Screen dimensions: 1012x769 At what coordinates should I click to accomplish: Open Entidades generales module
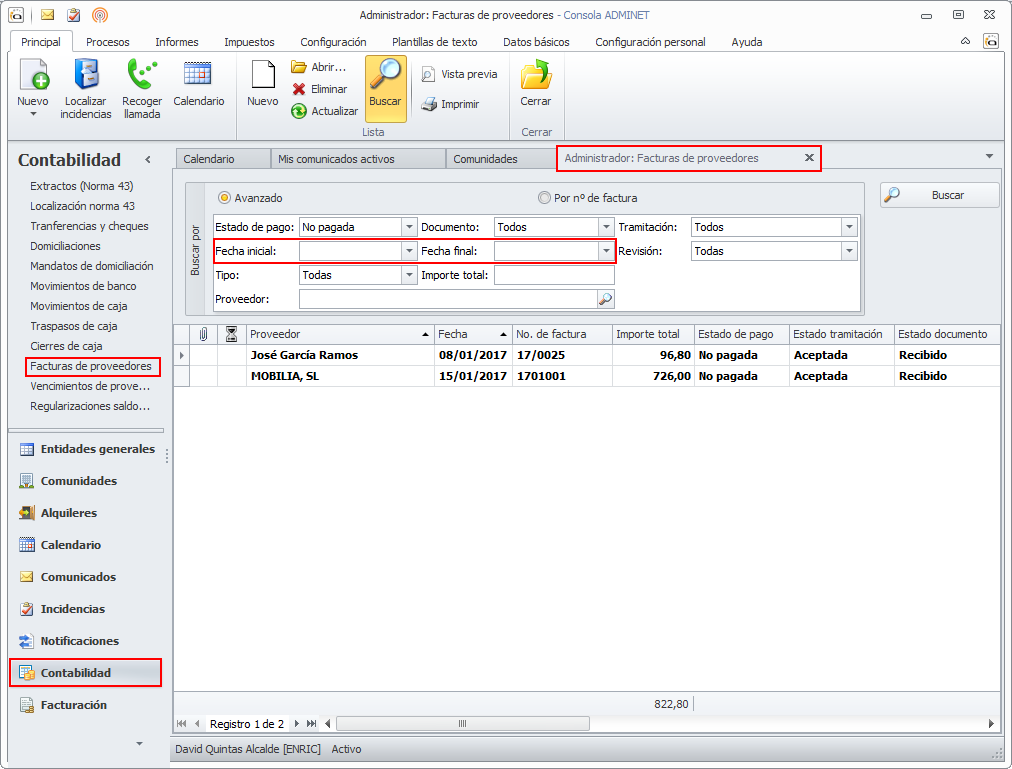(x=88, y=449)
